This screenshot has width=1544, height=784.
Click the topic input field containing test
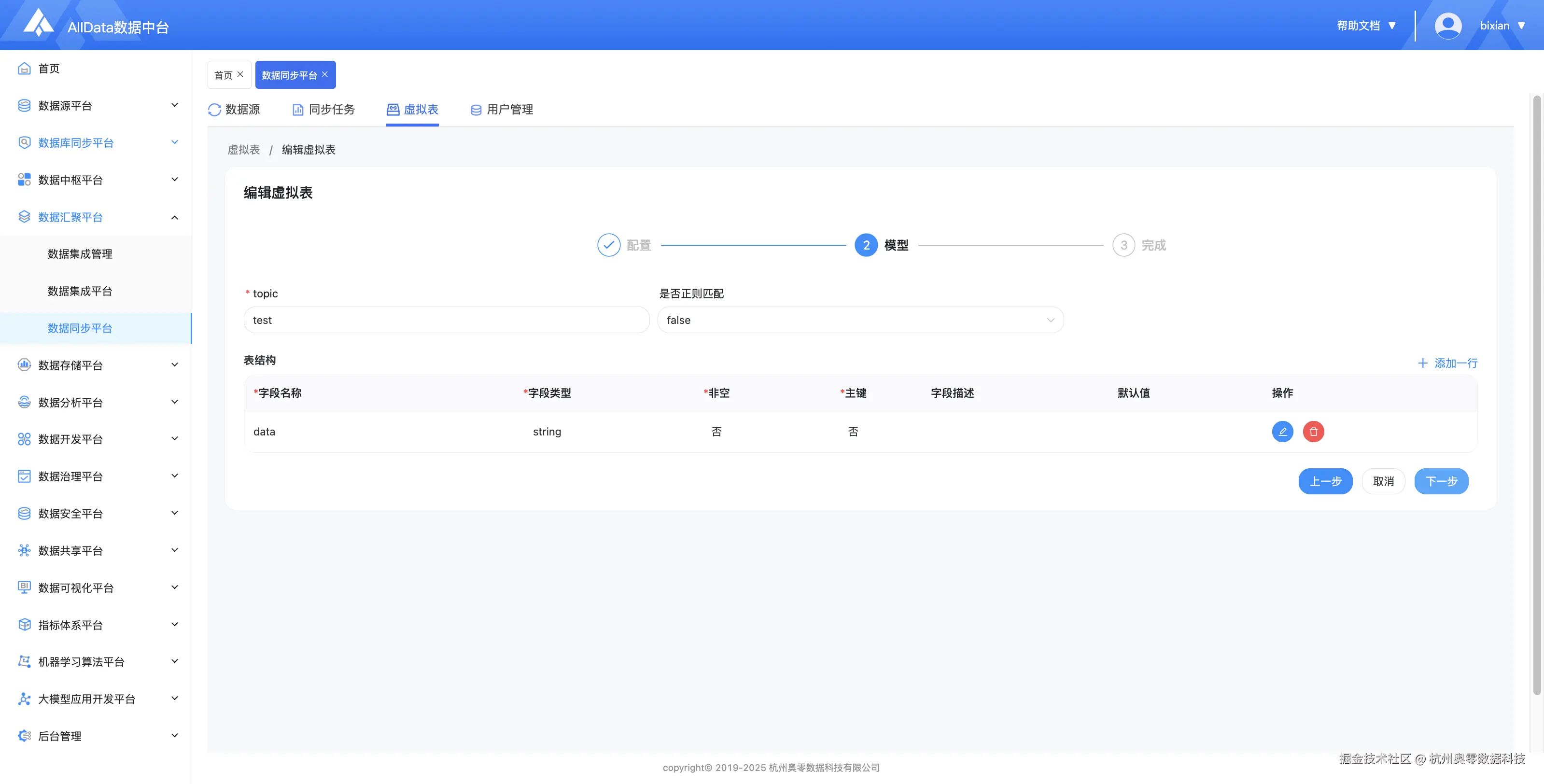(446, 320)
